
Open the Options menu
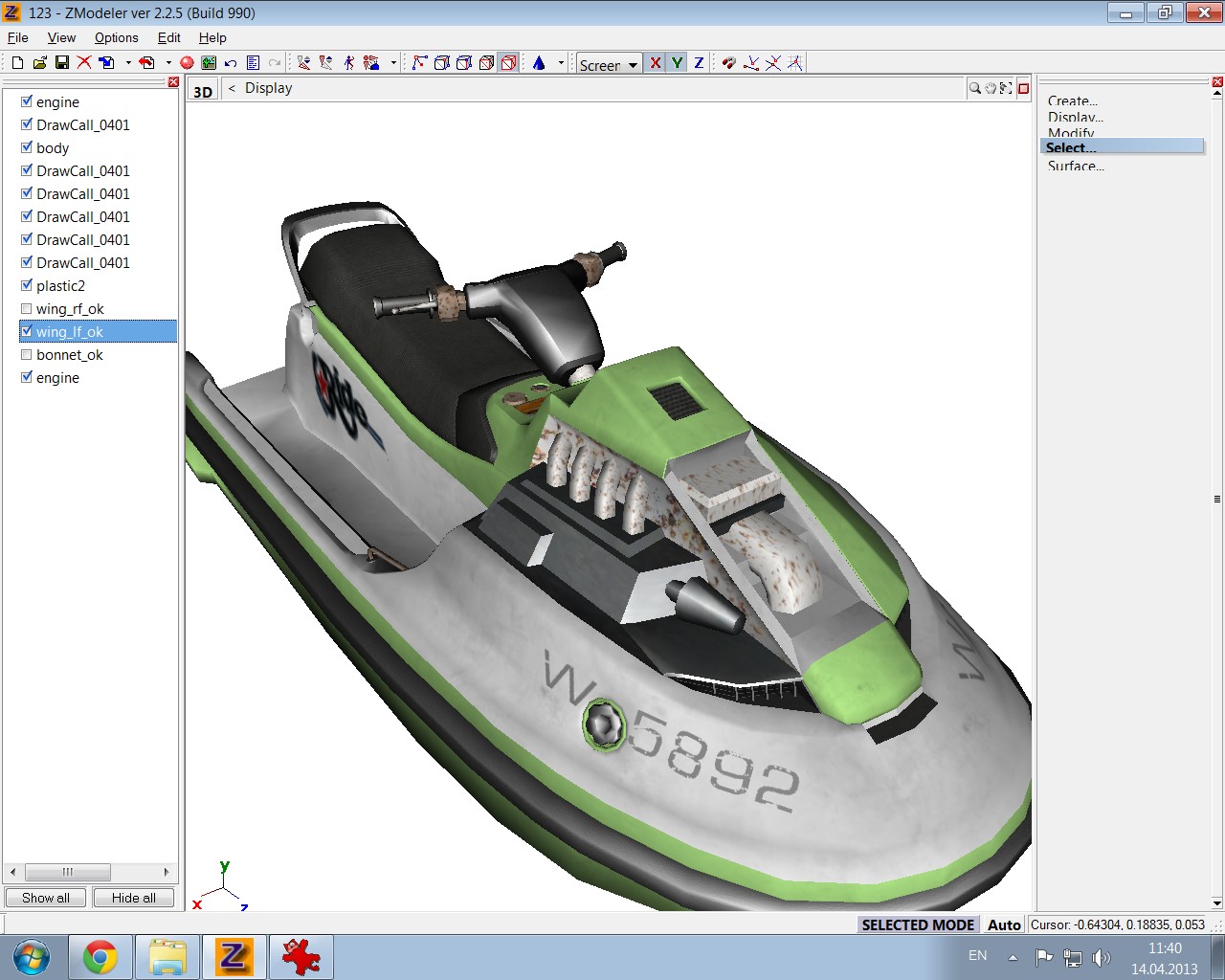[x=116, y=37]
